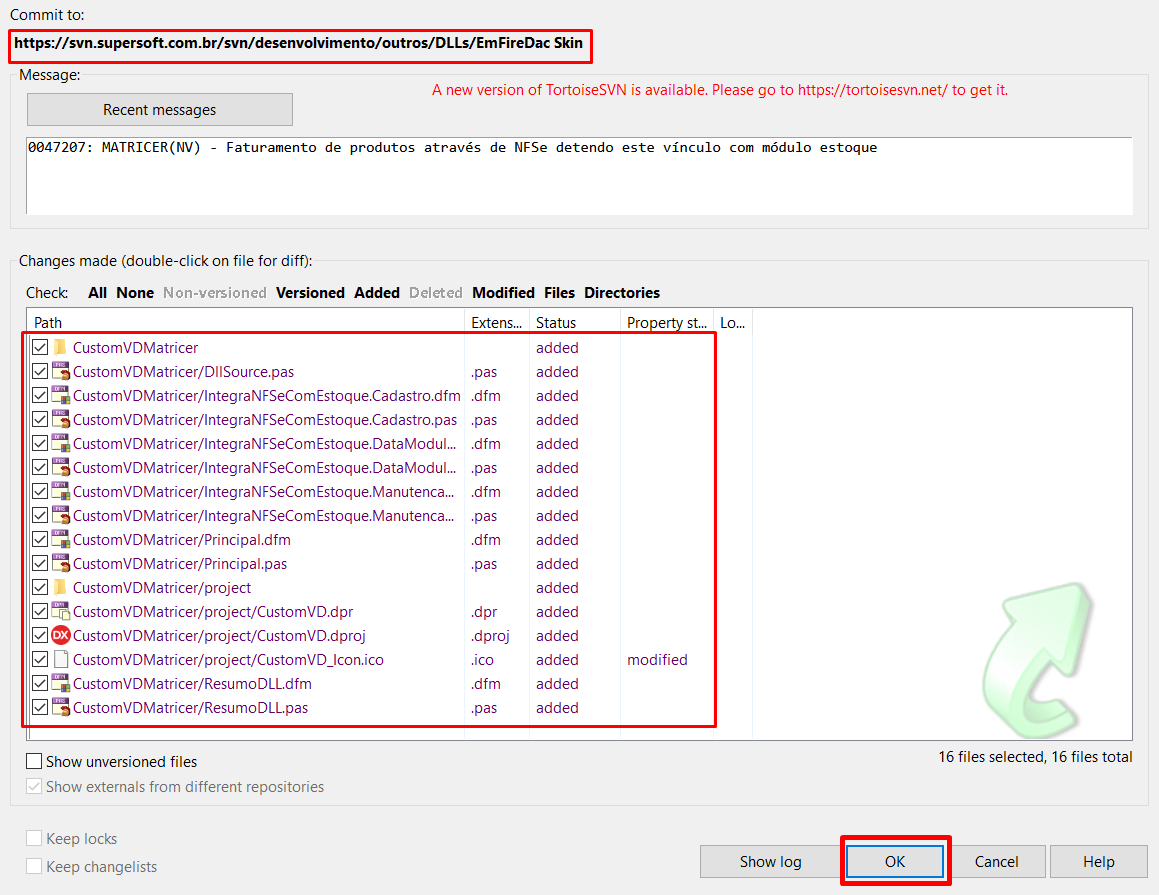Click the CustomVDMatricer folder icon
The height and width of the screenshot is (895, 1159).
point(60,348)
